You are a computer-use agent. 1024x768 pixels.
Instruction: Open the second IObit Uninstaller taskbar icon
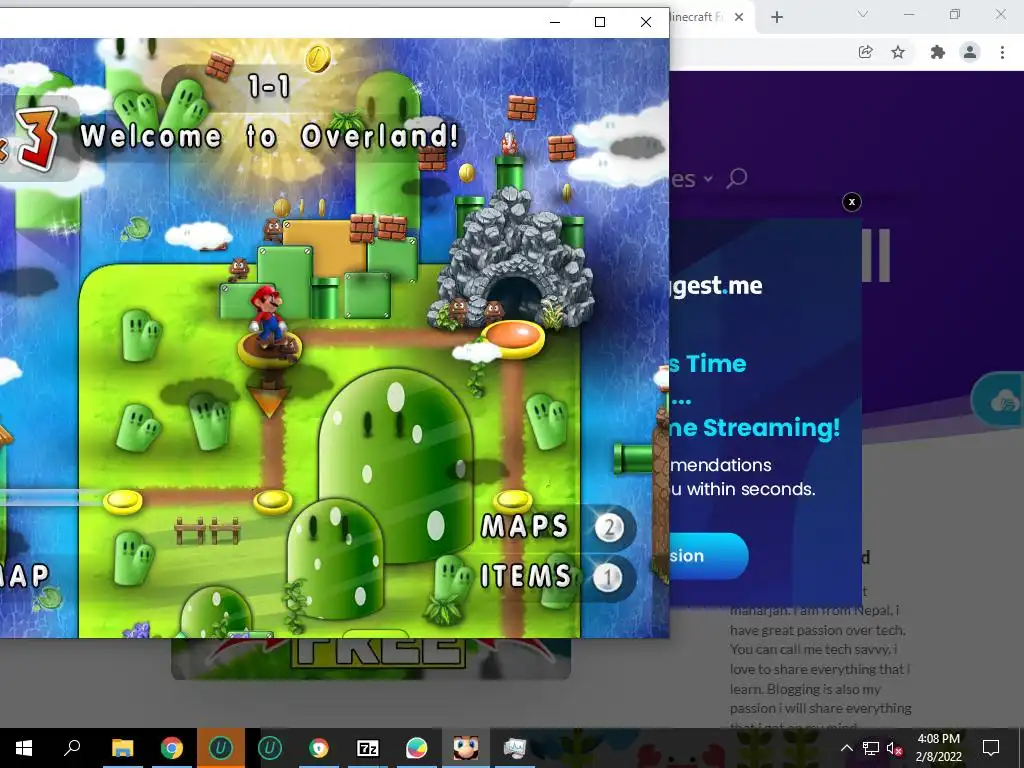pyautogui.click(x=270, y=748)
